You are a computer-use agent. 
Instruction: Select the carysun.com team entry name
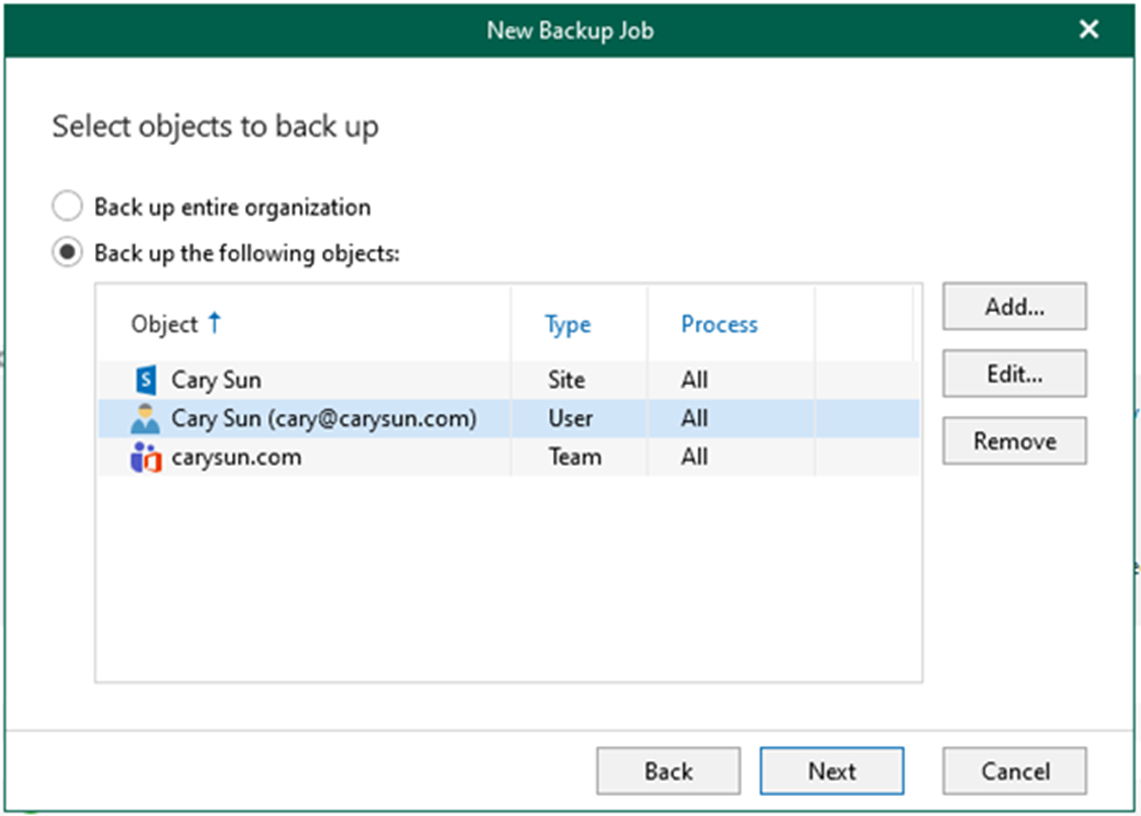(236, 458)
